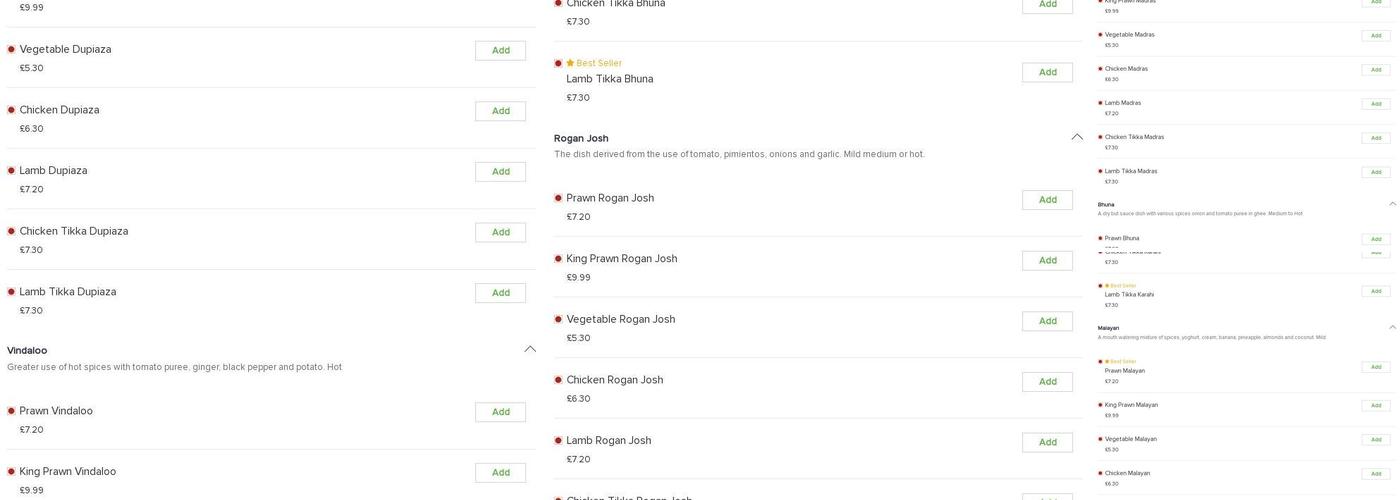Collapse the Bhuna category chevron
The width and height of the screenshot is (1400, 500).
pos(1393,204)
